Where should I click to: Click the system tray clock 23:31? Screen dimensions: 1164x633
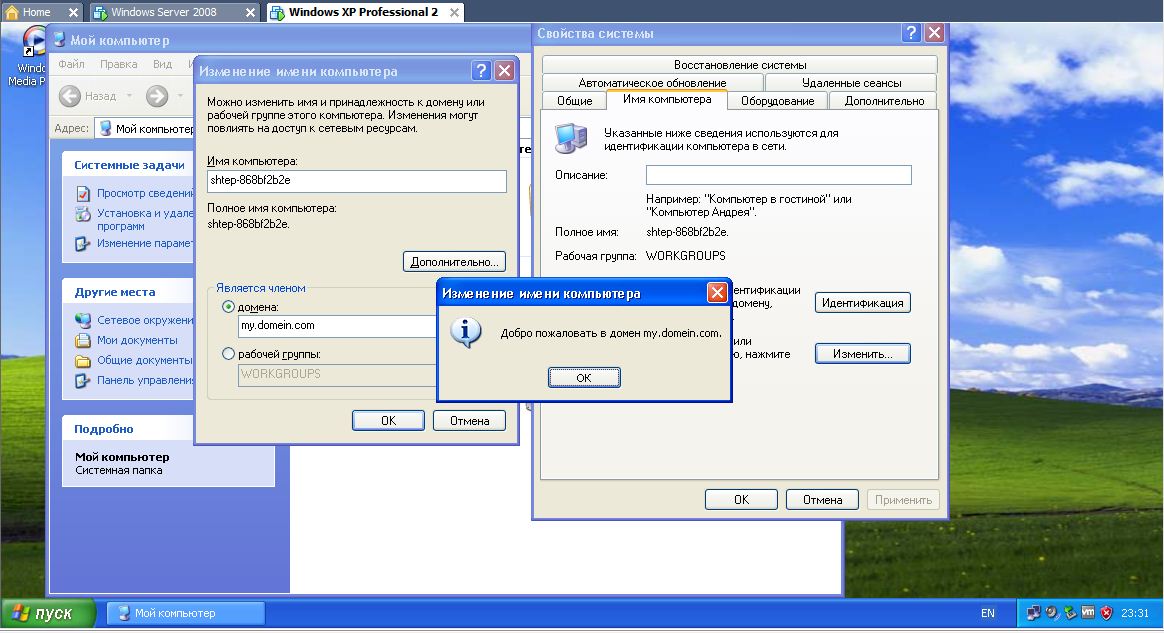pos(1135,613)
